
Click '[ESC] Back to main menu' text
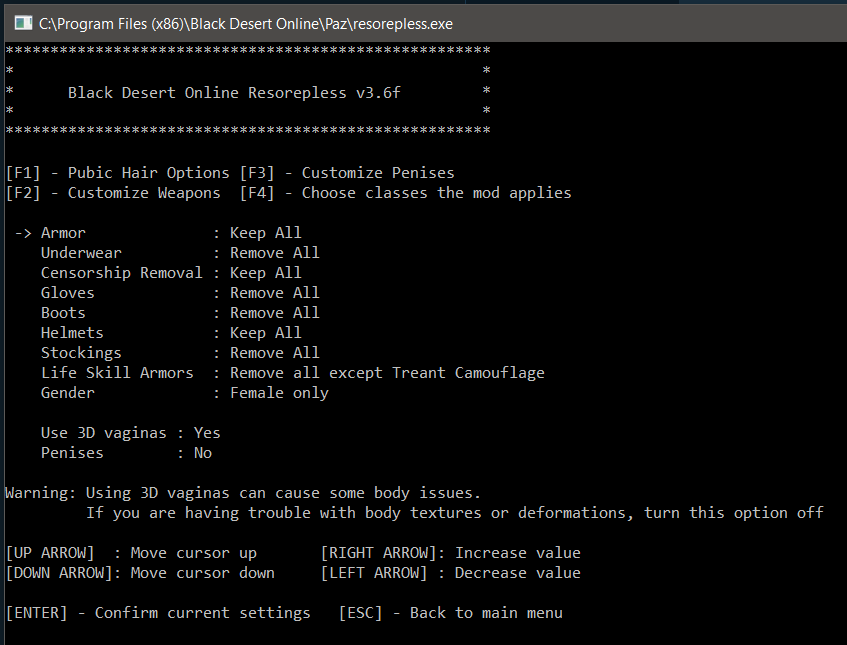point(450,613)
